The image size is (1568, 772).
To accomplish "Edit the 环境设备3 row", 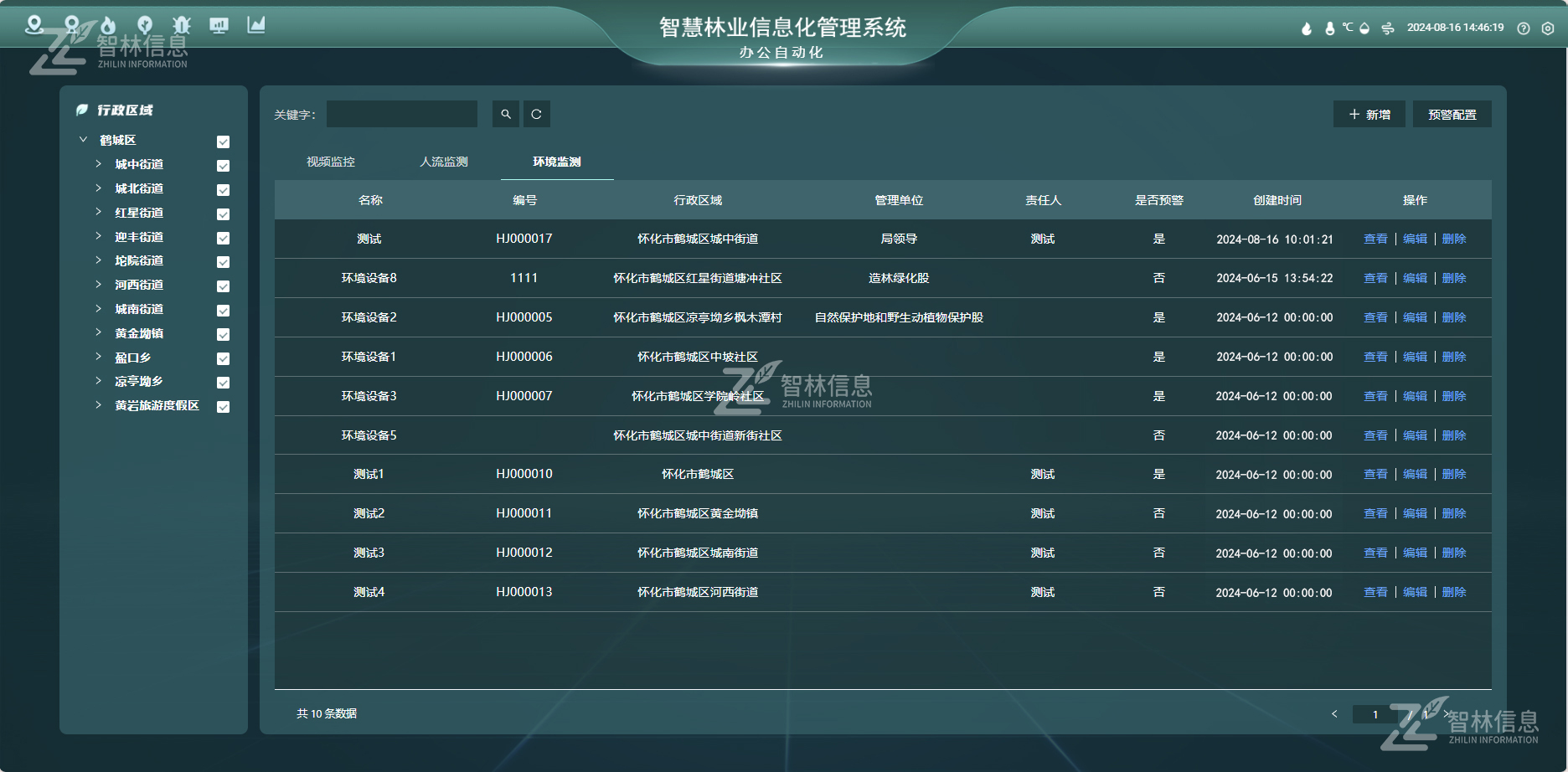I will [x=1415, y=396].
